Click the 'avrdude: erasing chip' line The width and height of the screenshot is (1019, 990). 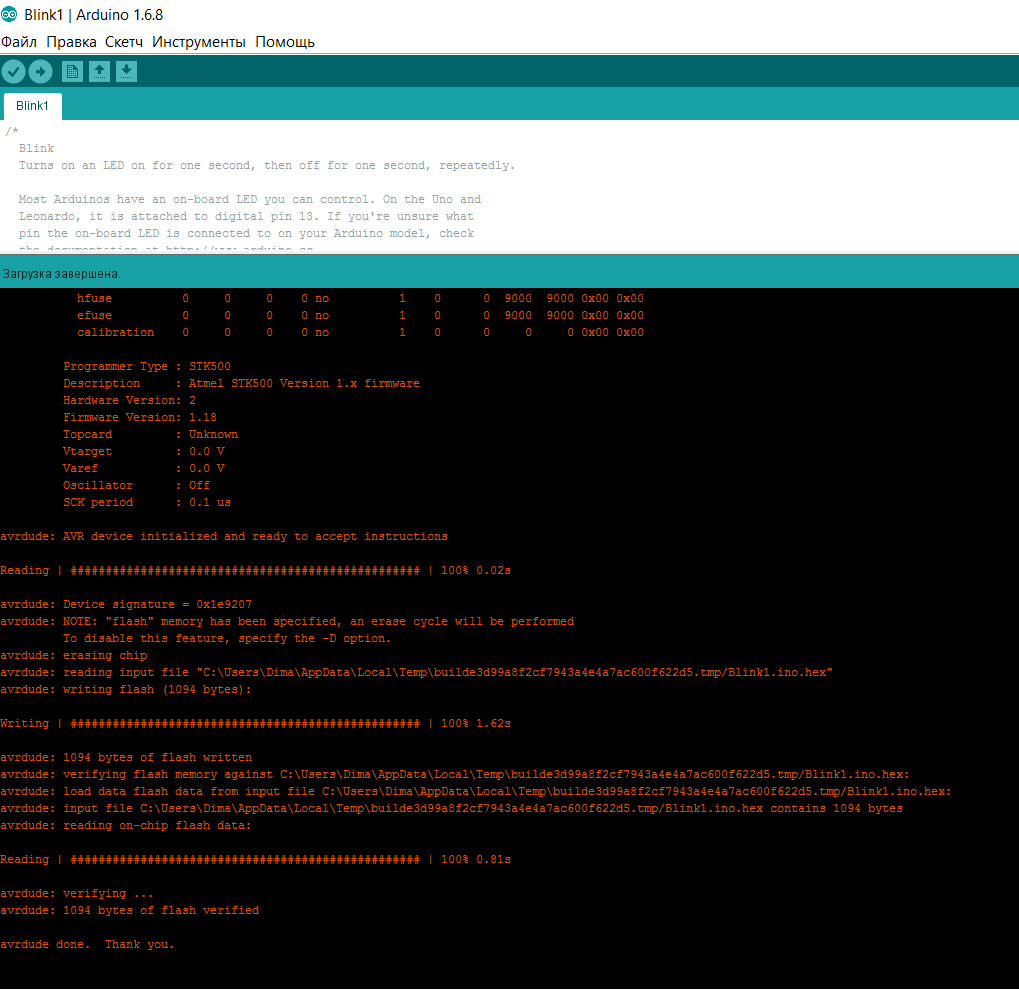pos(73,655)
